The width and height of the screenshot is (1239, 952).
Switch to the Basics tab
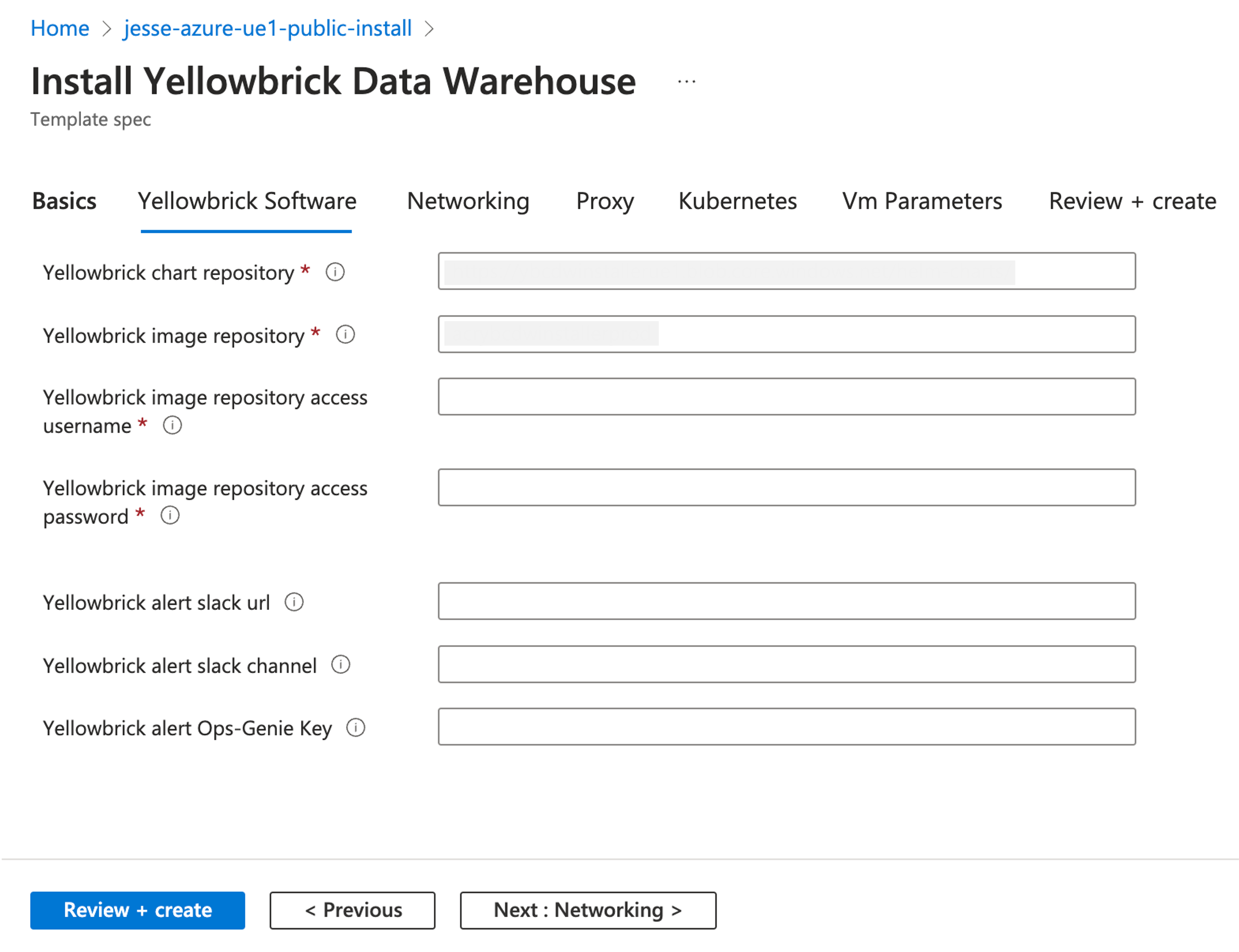coord(64,201)
